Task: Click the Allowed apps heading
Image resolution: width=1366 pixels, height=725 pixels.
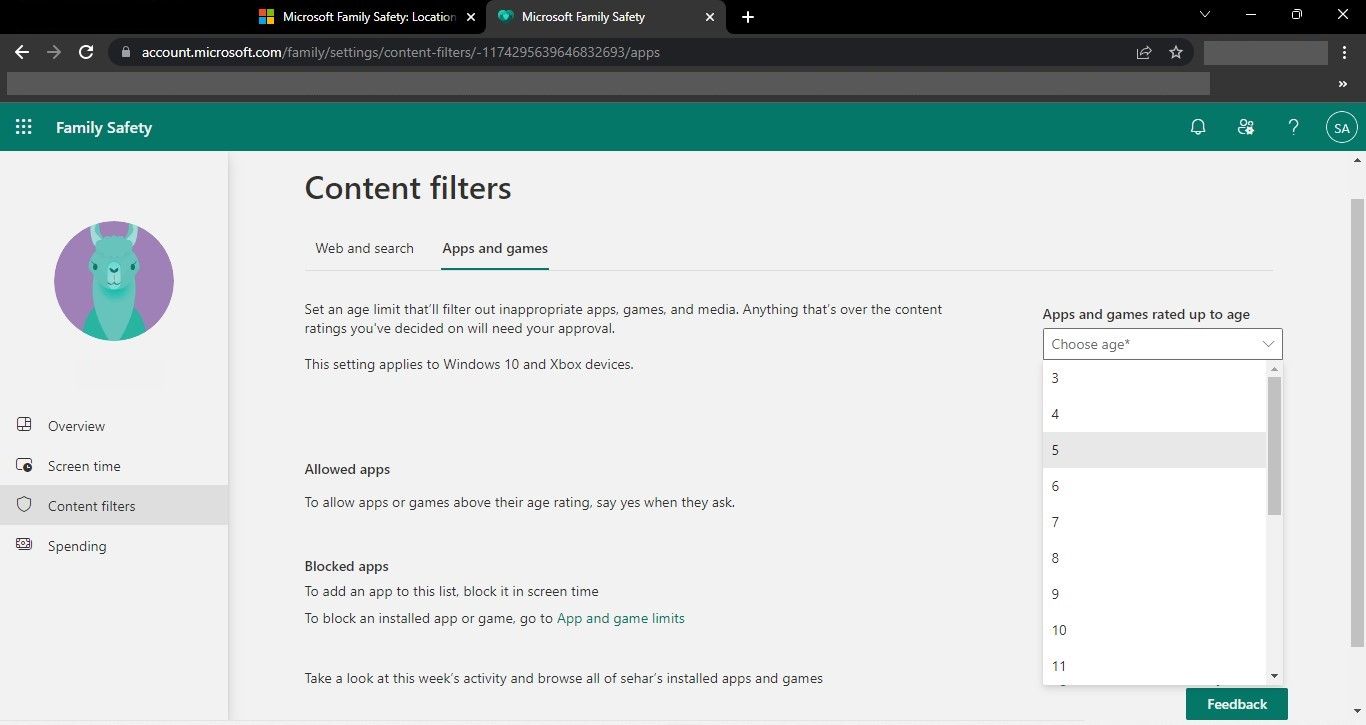Action: click(x=347, y=469)
